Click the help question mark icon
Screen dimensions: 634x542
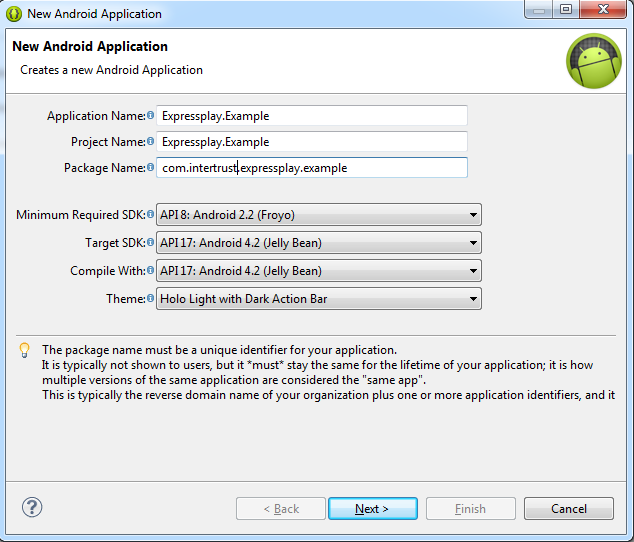point(31,507)
